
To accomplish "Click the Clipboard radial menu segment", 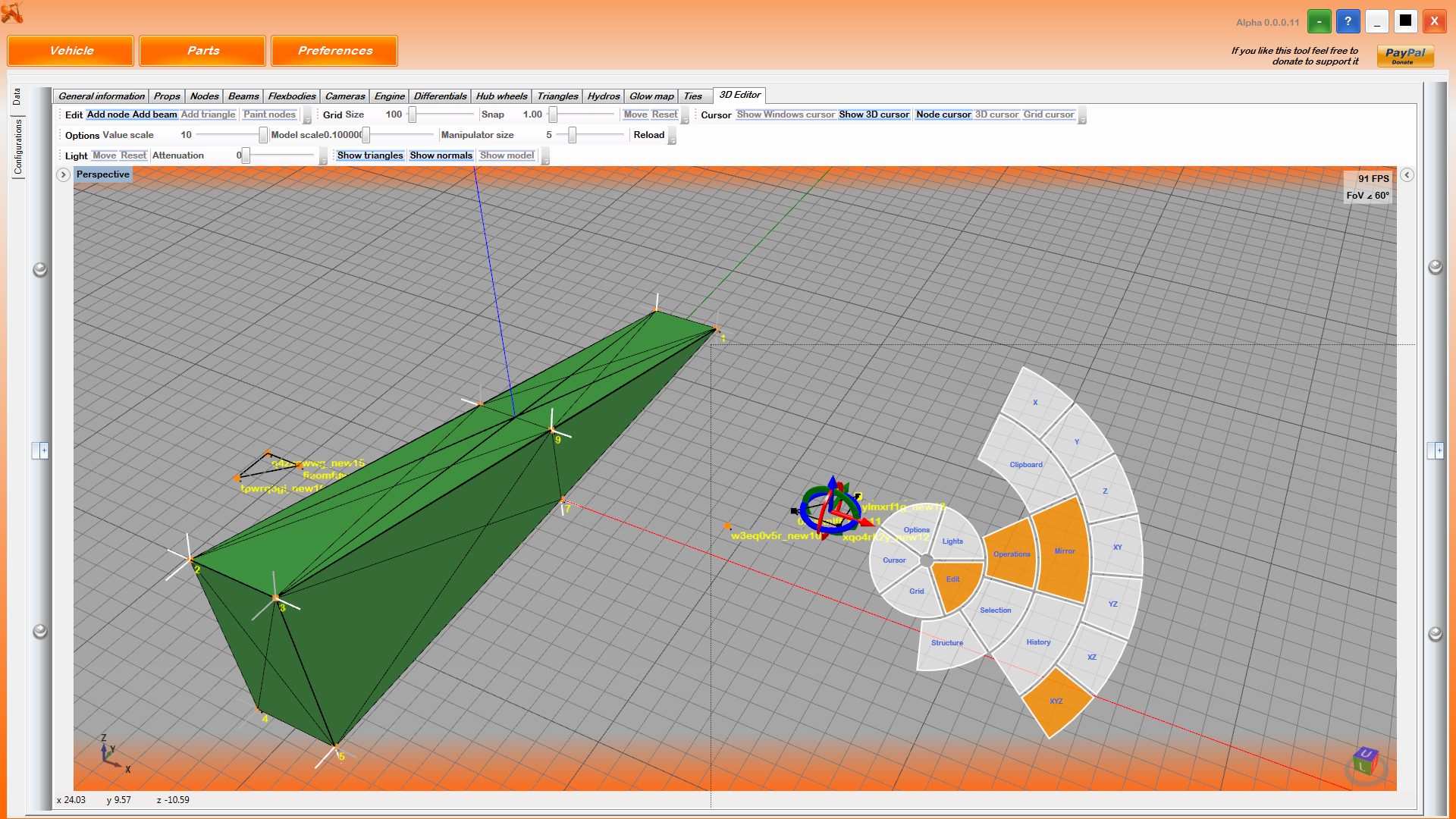I will tap(1025, 464).
